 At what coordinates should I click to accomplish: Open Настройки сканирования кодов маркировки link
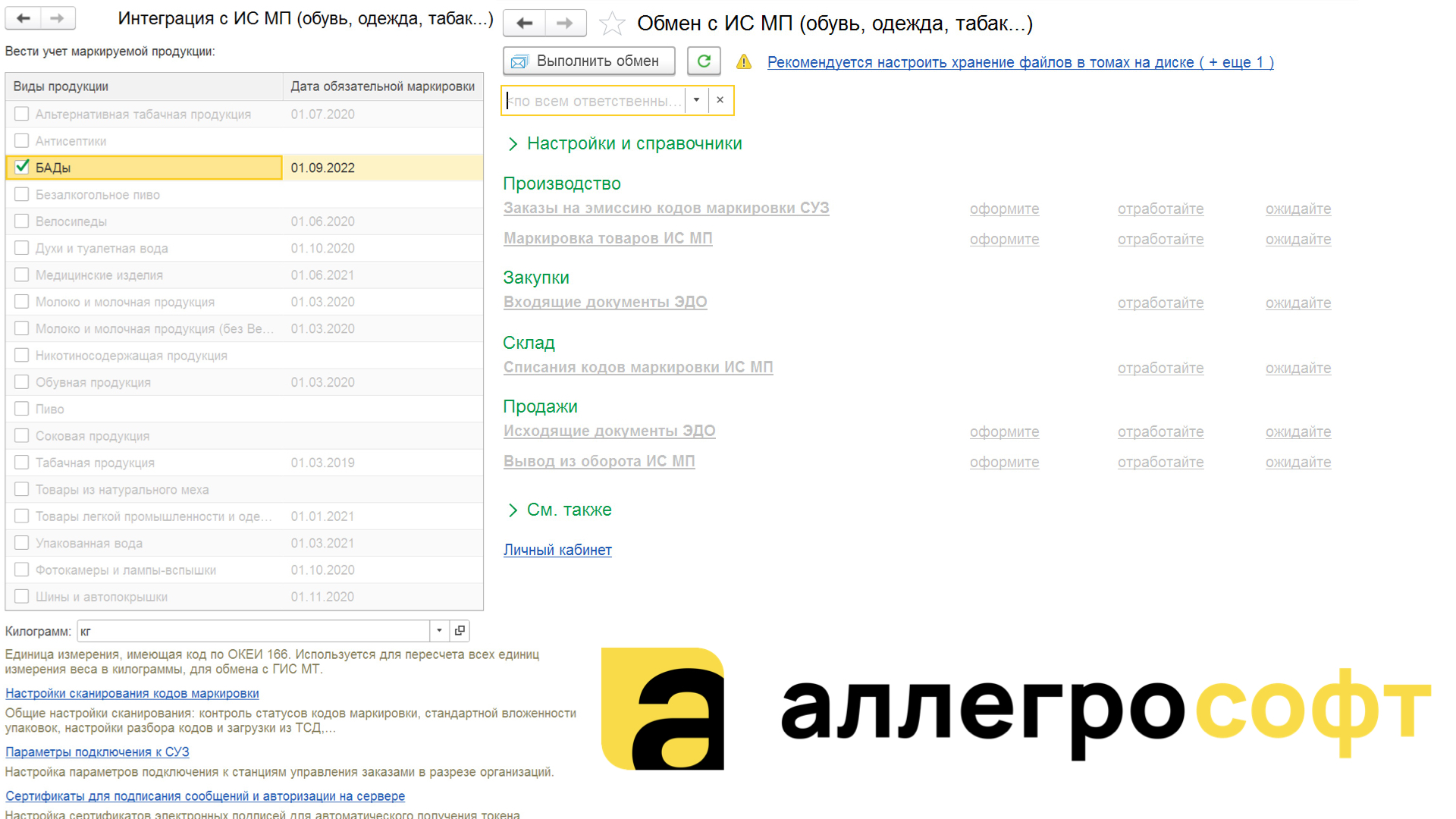click(x=133, y=693)
